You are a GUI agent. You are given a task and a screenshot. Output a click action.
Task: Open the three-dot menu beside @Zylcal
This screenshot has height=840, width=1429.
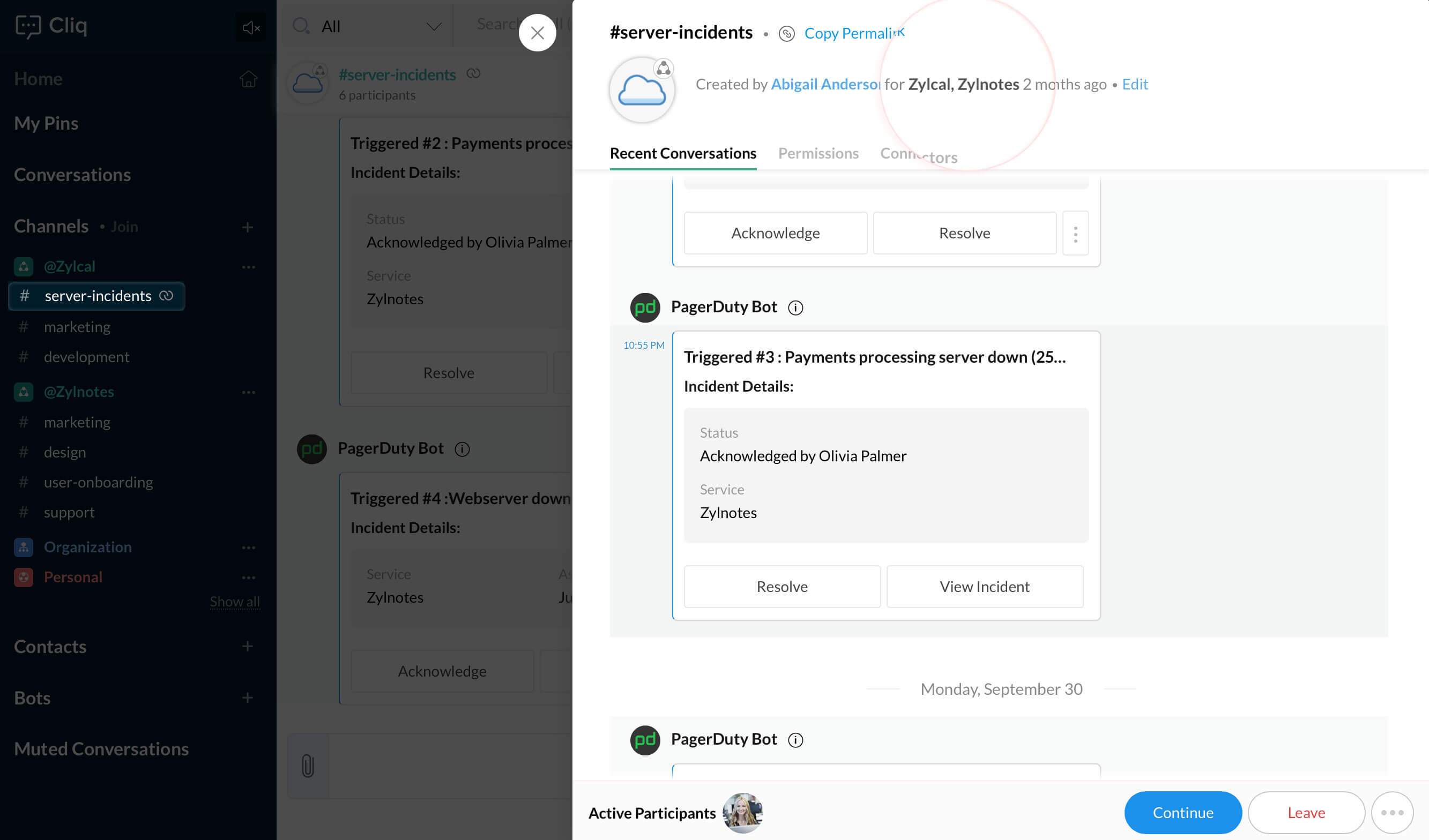(248, 266)
